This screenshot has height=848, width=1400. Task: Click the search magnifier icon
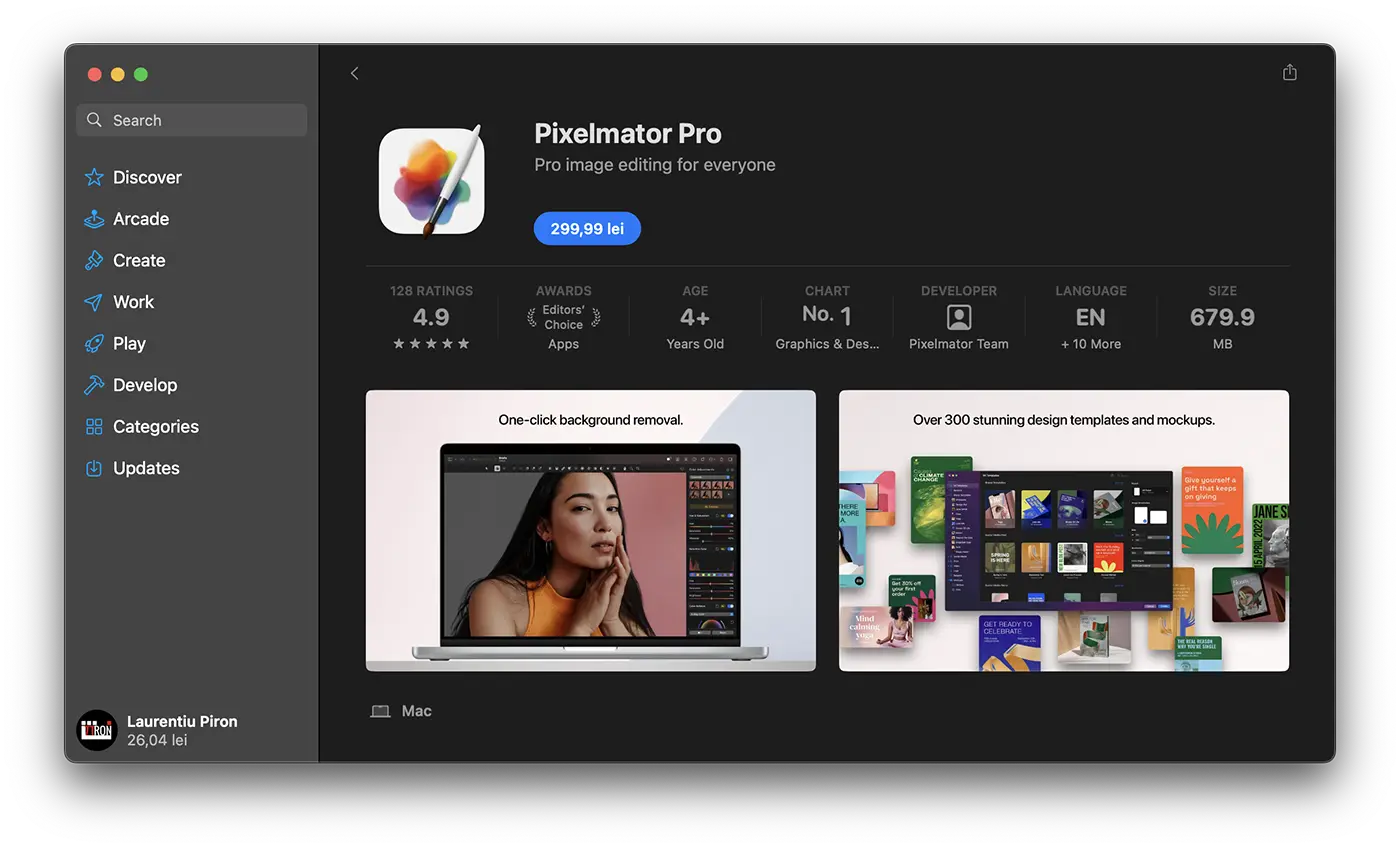point(94,120)
